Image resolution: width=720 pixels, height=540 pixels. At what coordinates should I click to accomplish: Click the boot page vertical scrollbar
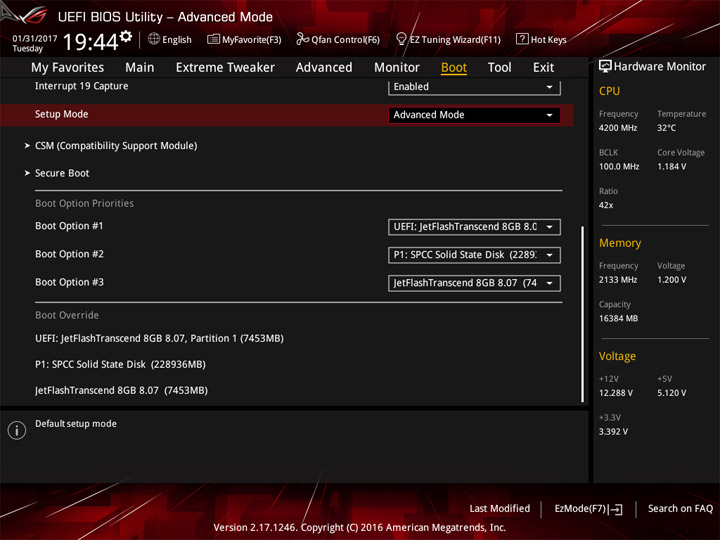tap(583, 314)
